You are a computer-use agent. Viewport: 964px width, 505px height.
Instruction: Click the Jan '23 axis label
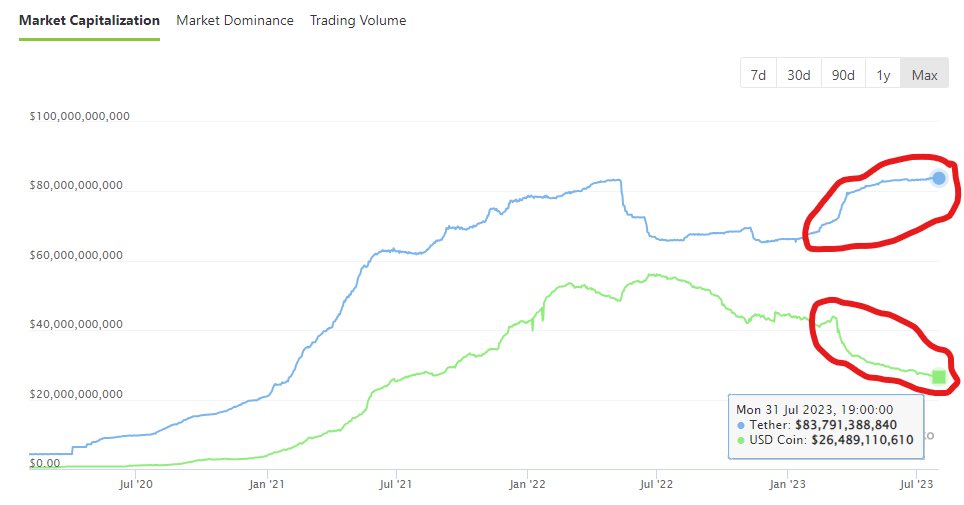point(788,484)
